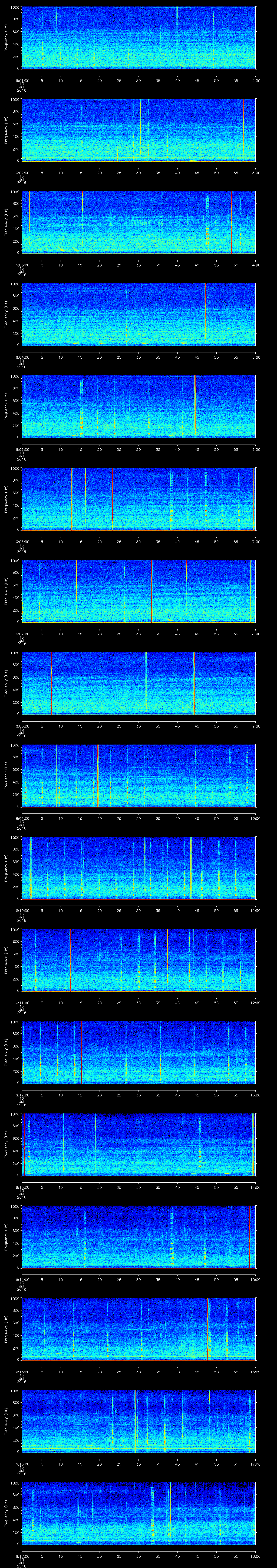Click the red spike near 15 seconds in the 6:12:00 plot
The width and height of the screenshot is (277, 1568).
[x=82, y=1052]
